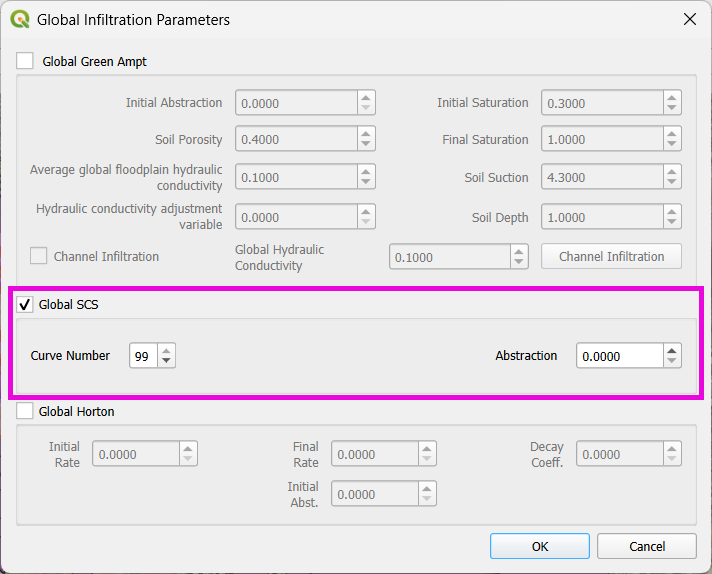
Task: Click the Horton Decay Coeff. field
Action: (x=618, y=454)
